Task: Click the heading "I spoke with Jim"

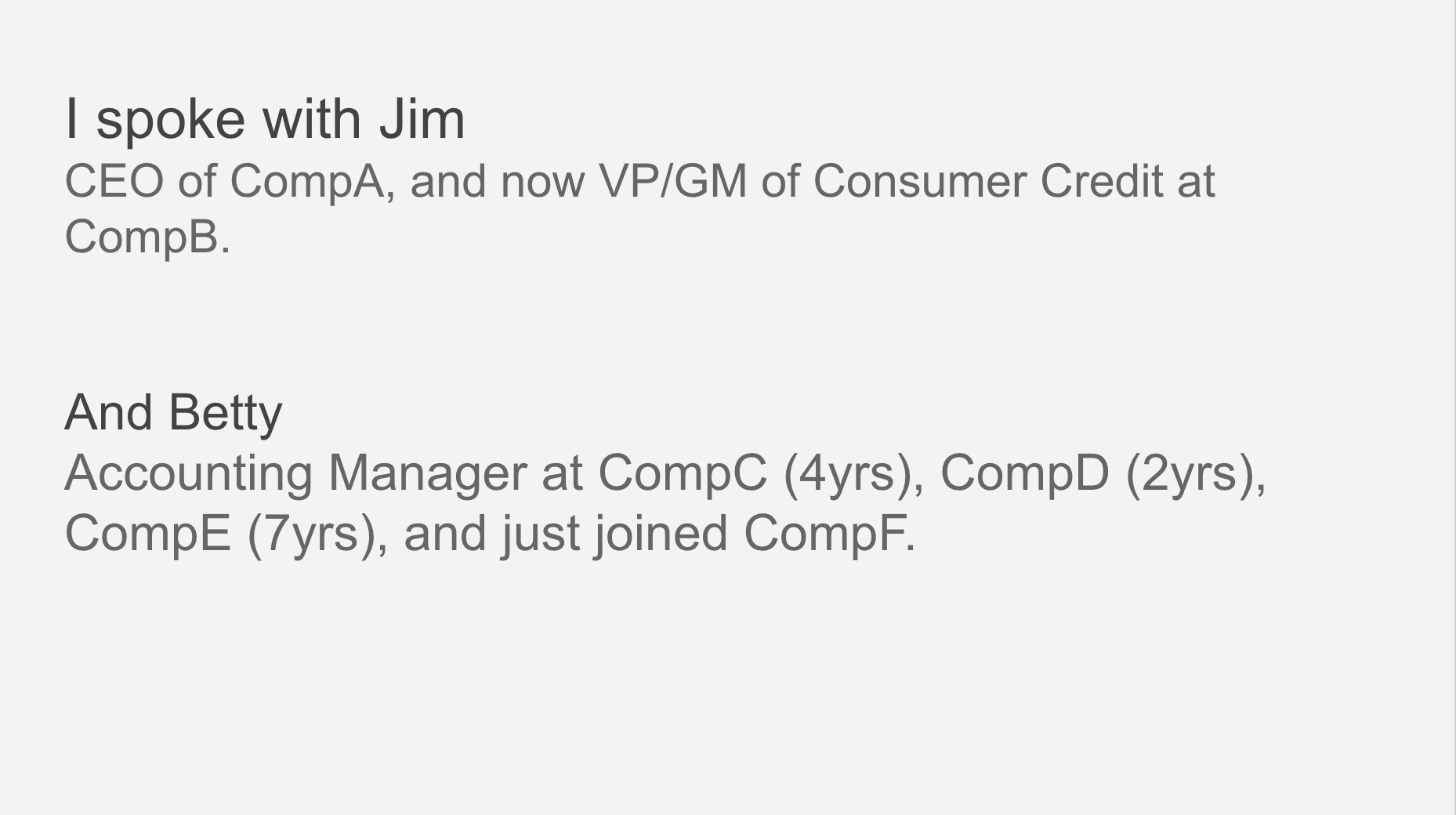Action: (265, 119)
